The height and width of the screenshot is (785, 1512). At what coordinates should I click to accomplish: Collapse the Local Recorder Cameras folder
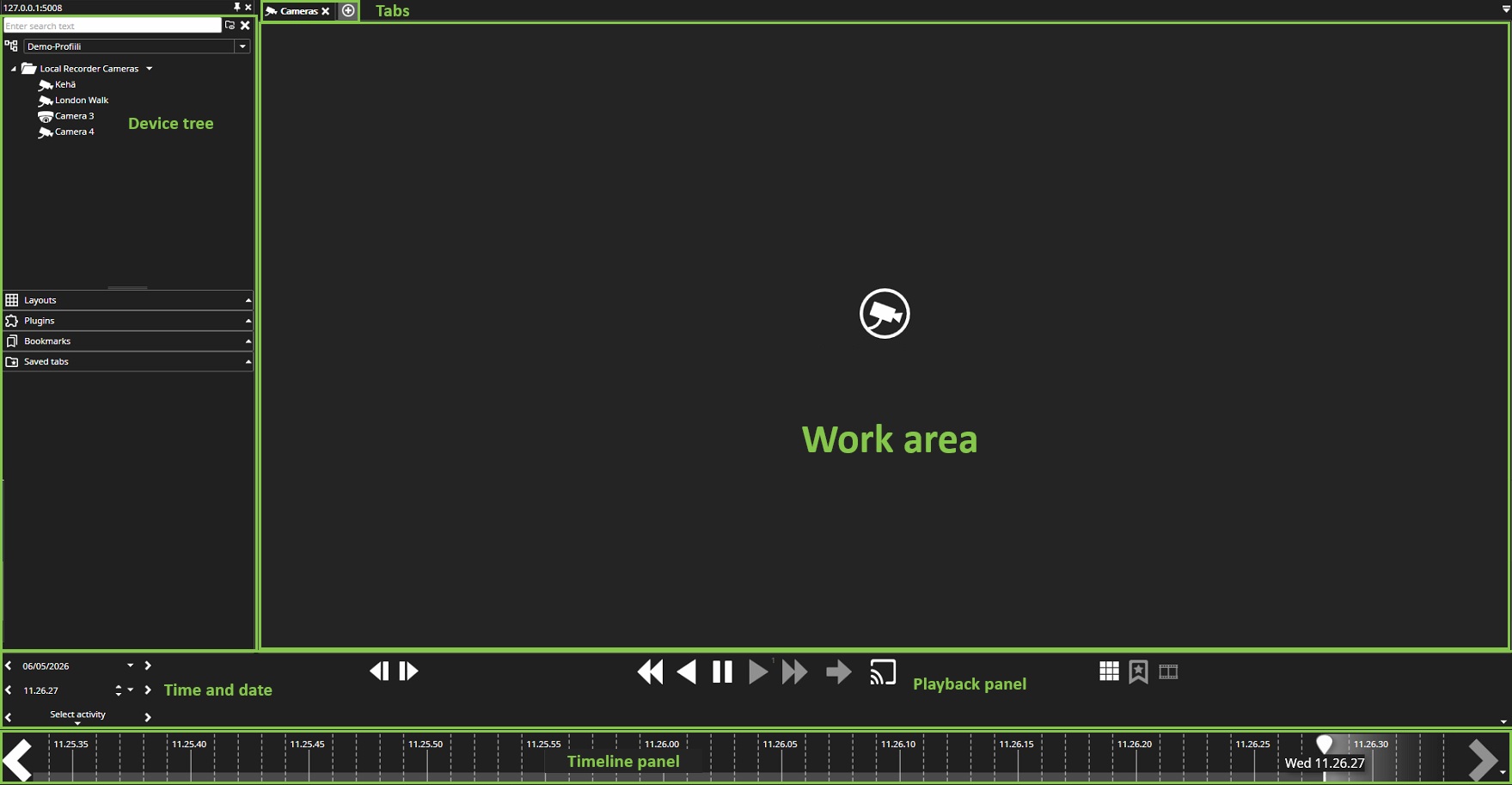coord(13,69)
